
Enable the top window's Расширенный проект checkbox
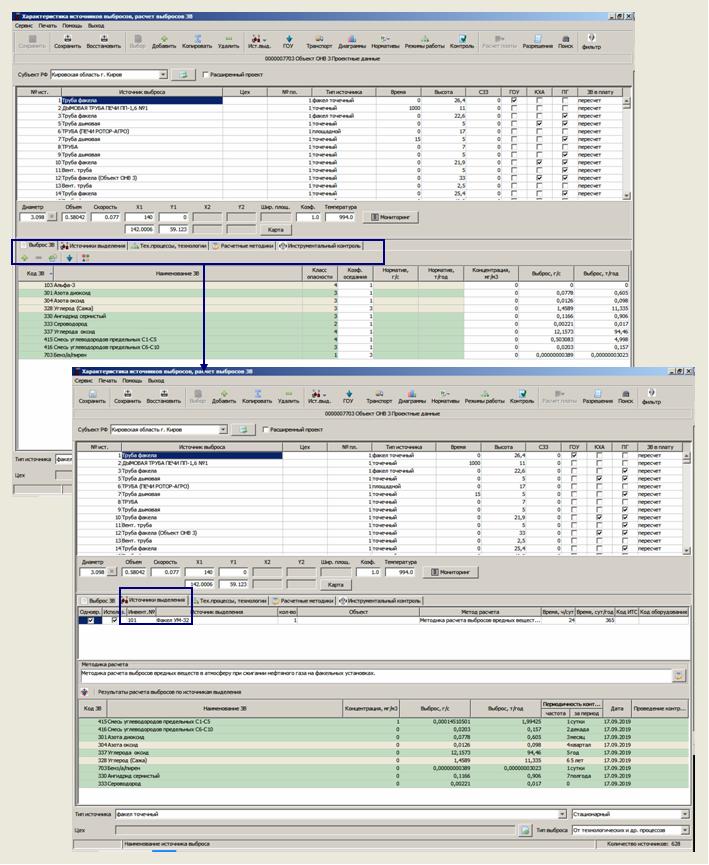pyautogui.click(x=206, y=74)
